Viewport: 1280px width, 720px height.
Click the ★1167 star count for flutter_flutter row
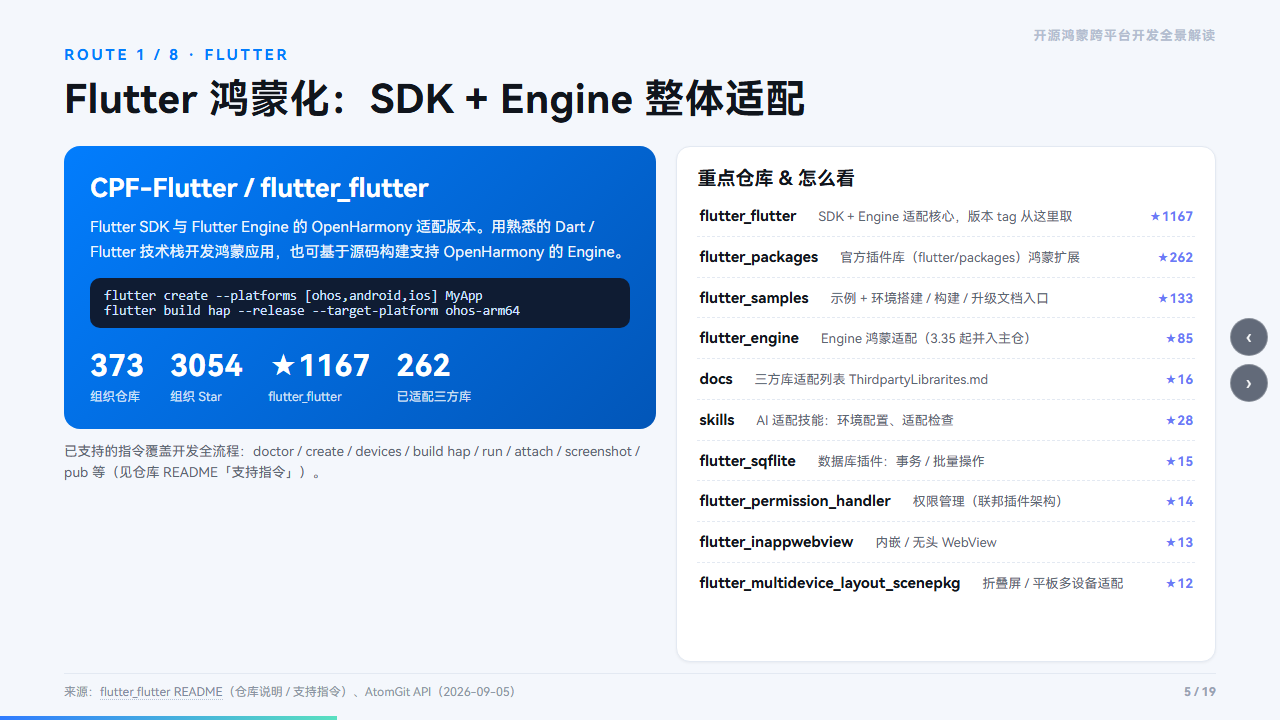(1171, 216)
